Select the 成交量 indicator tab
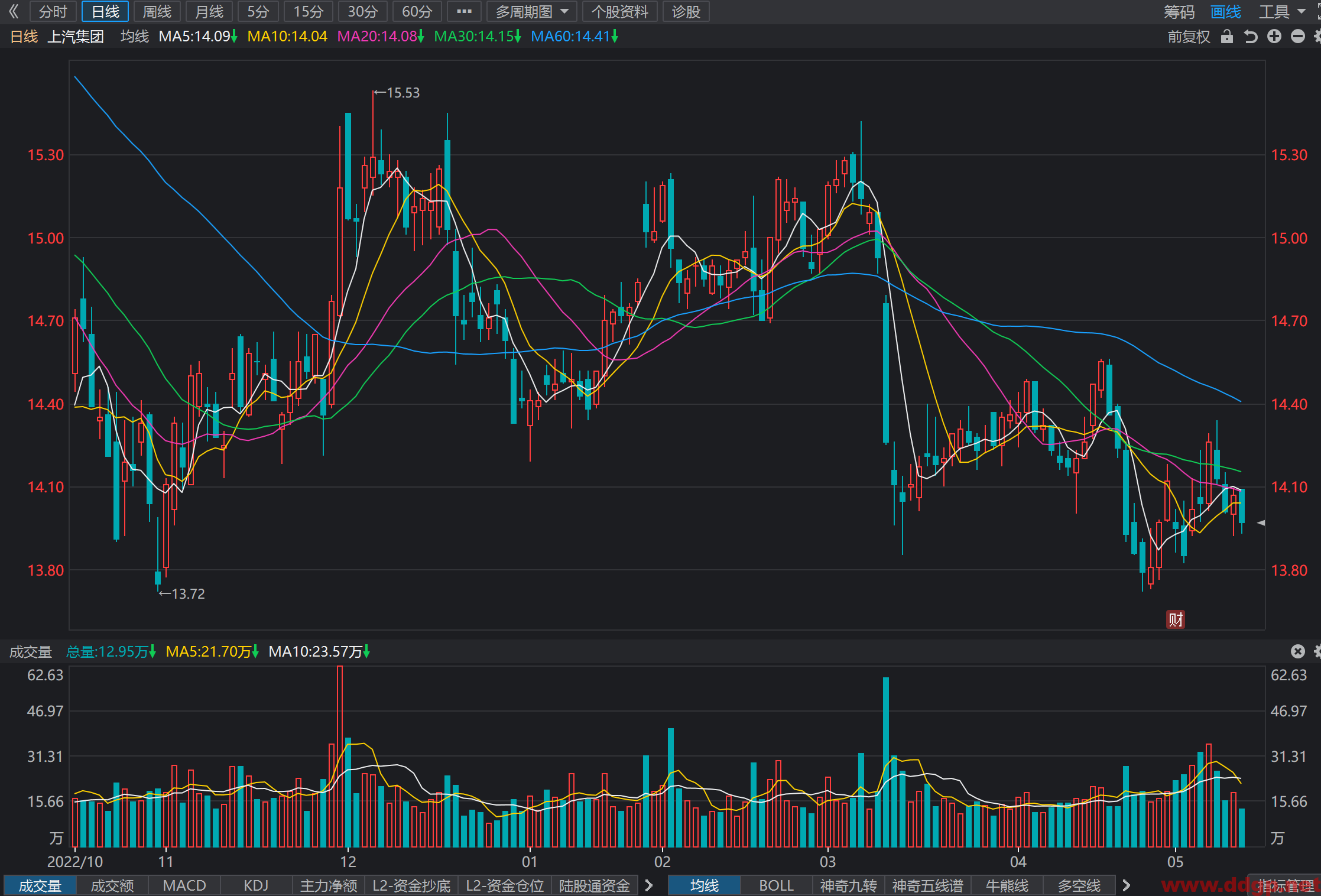Image resolution: width=1321 pixels, height=896 pixels. coord(40,885)
